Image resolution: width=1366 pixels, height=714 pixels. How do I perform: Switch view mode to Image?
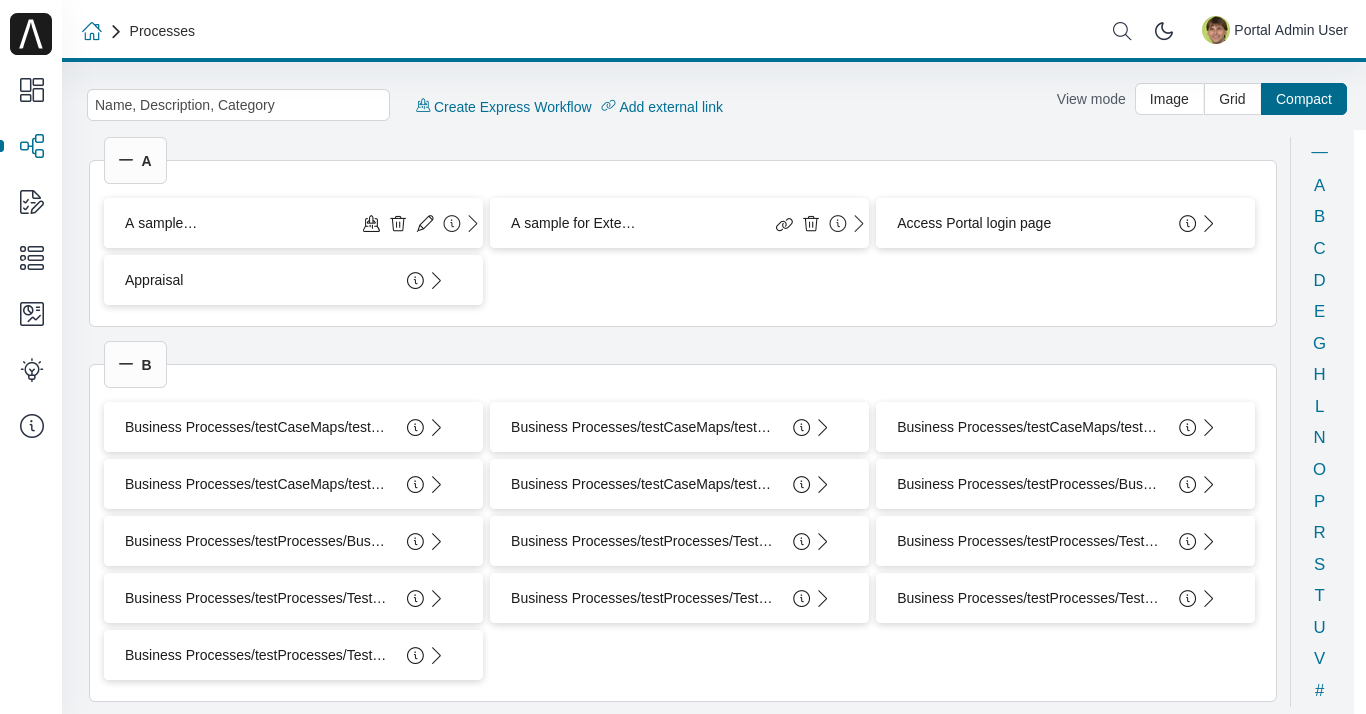pos(1169,99)
